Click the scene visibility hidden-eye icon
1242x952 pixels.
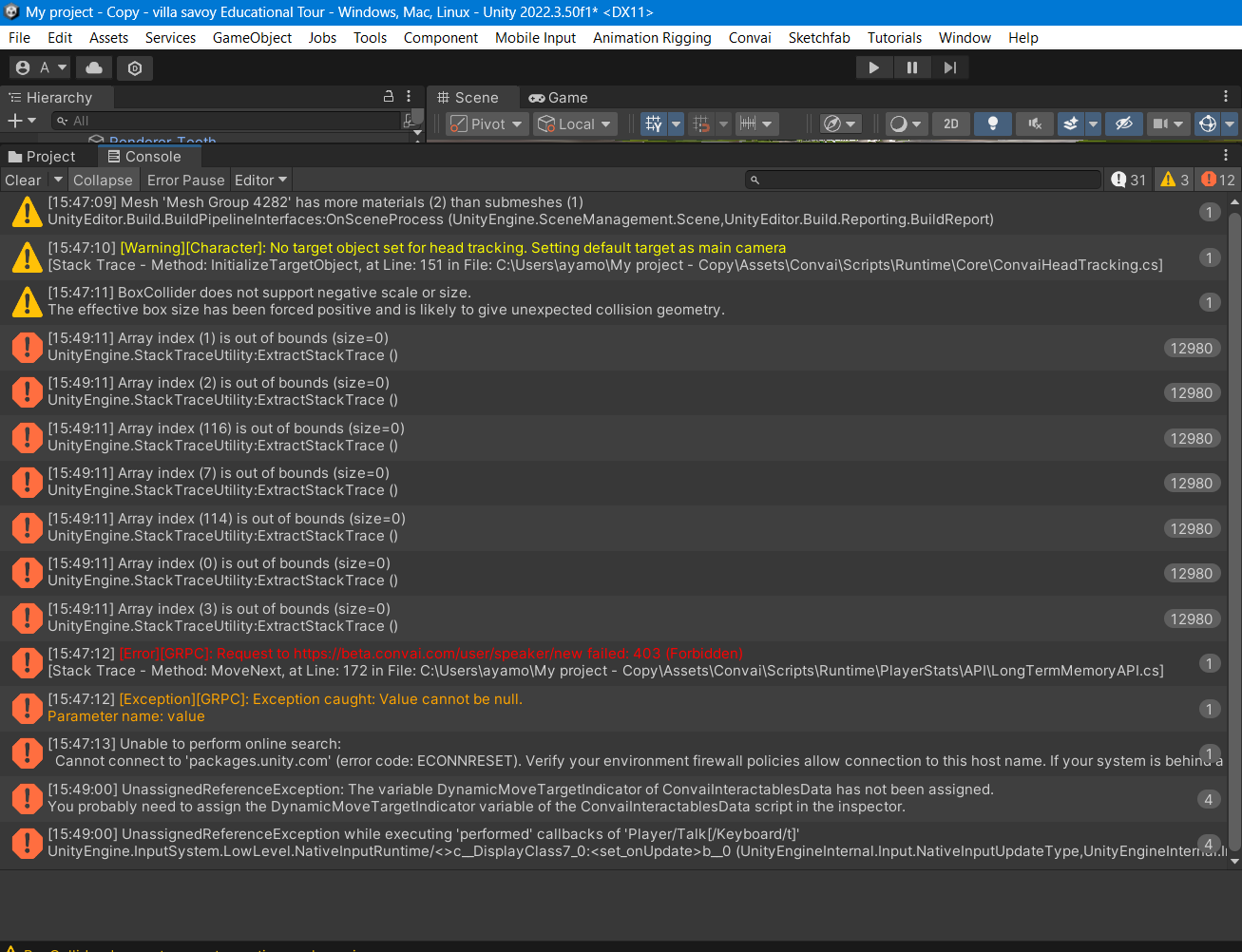tap(1123, 124)
